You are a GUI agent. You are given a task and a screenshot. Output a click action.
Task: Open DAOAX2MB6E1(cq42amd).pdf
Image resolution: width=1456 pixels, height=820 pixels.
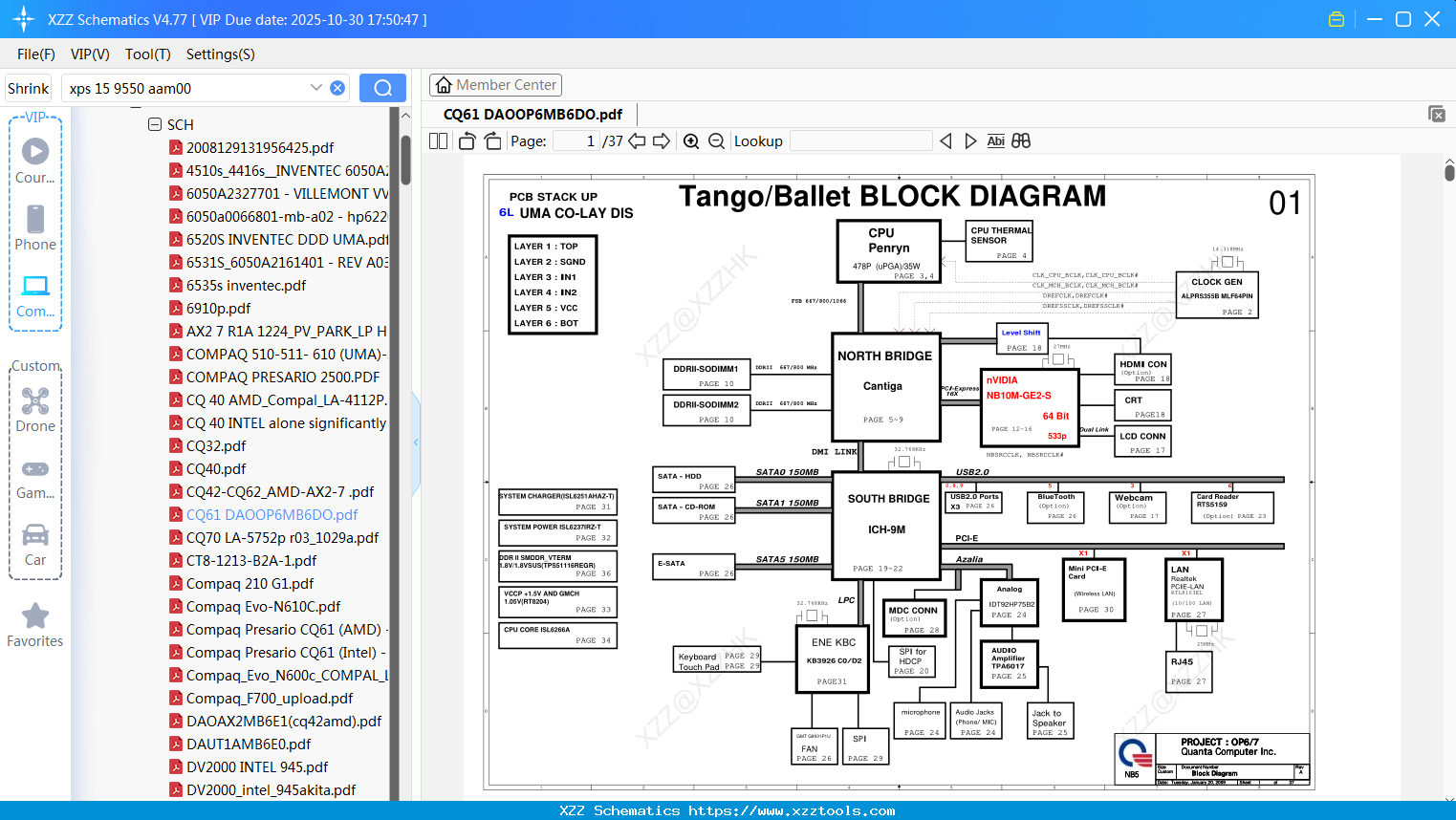[x=284, y=722]
